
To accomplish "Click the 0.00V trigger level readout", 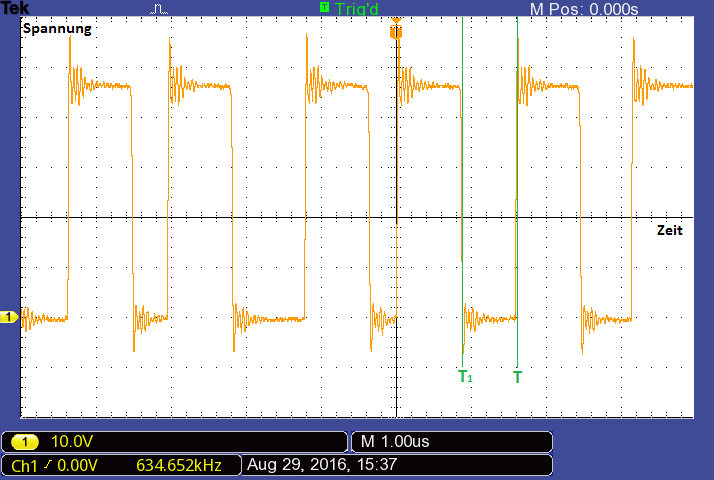I will point(77,465).
